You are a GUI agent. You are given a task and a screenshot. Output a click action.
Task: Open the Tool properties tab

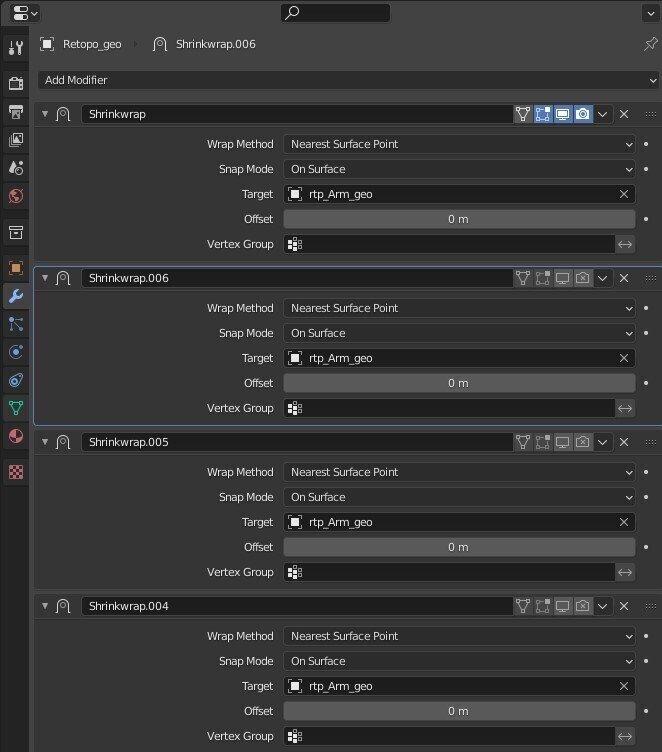(15, 48)
